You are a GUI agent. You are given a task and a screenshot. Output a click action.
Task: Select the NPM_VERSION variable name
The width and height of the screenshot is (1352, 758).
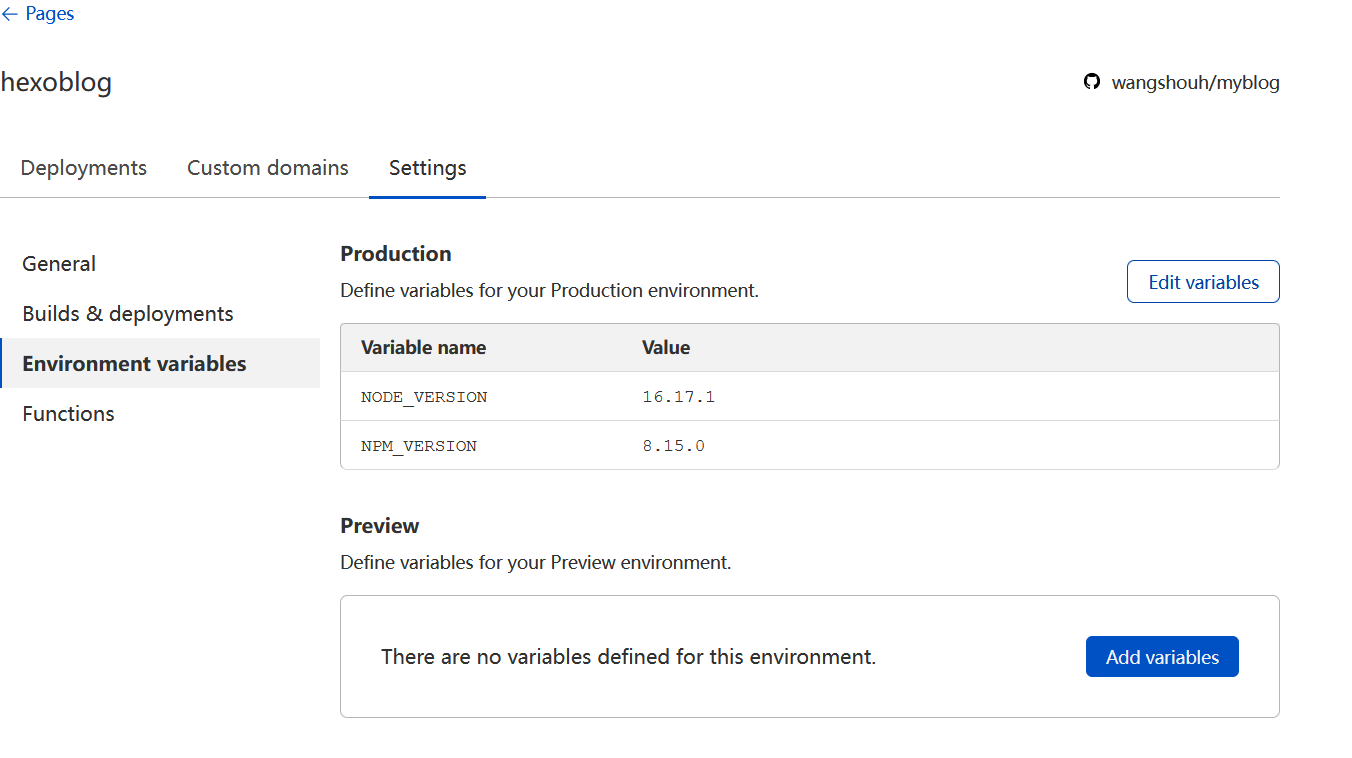(x=419, y=445)
